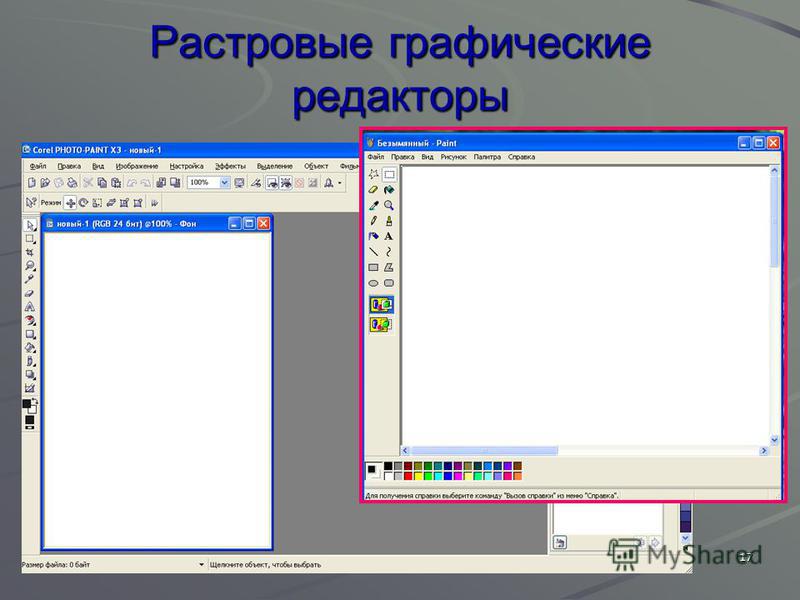Image resolution: width=800 pixels, height=600 pixels.
Task: Select the Crop tool in Corel toolbox
Action: [x=30, y=253]
